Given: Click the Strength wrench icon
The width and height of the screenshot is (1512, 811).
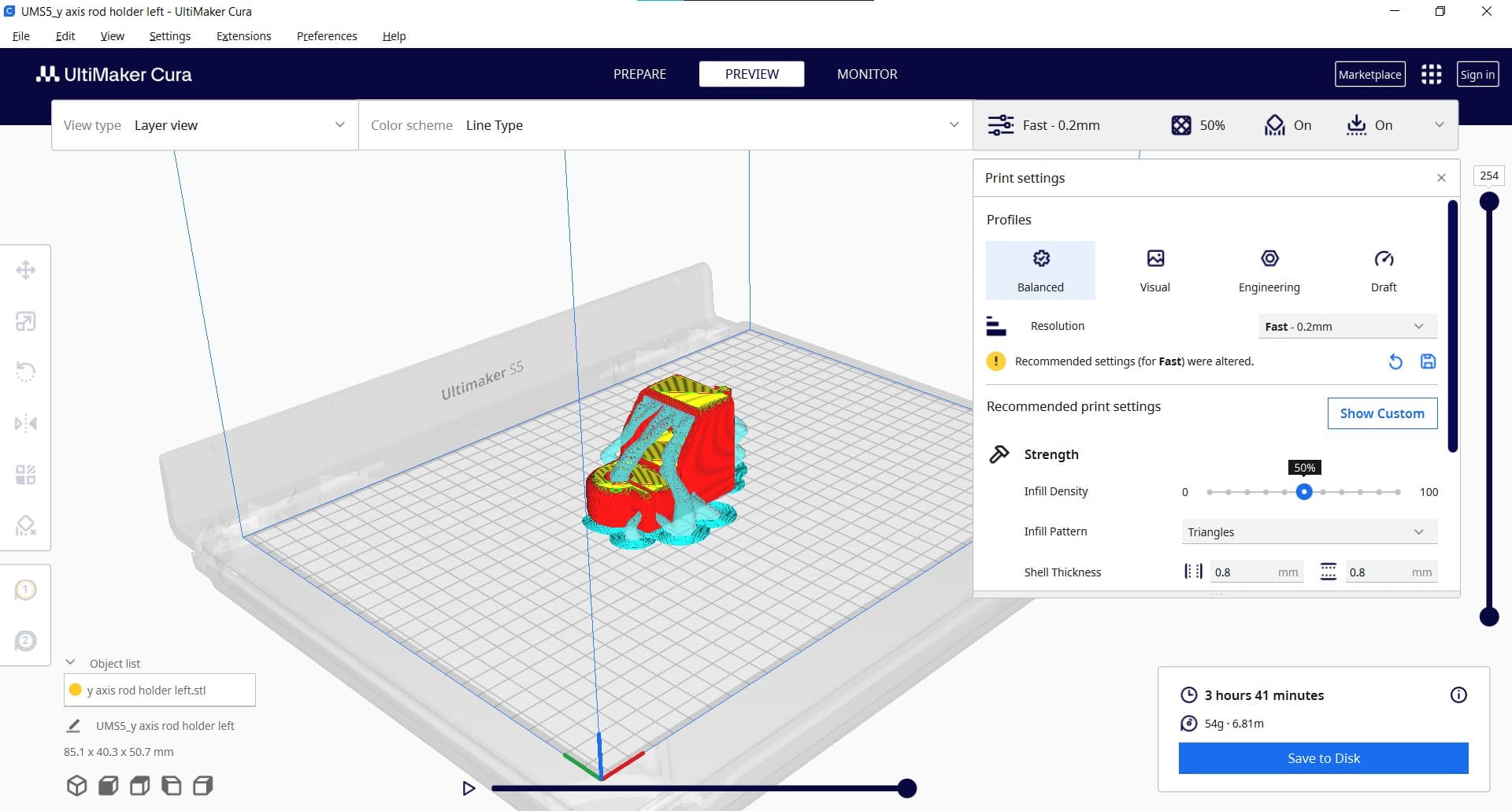Looking at the screenshot, I should [x=999, y=454].
